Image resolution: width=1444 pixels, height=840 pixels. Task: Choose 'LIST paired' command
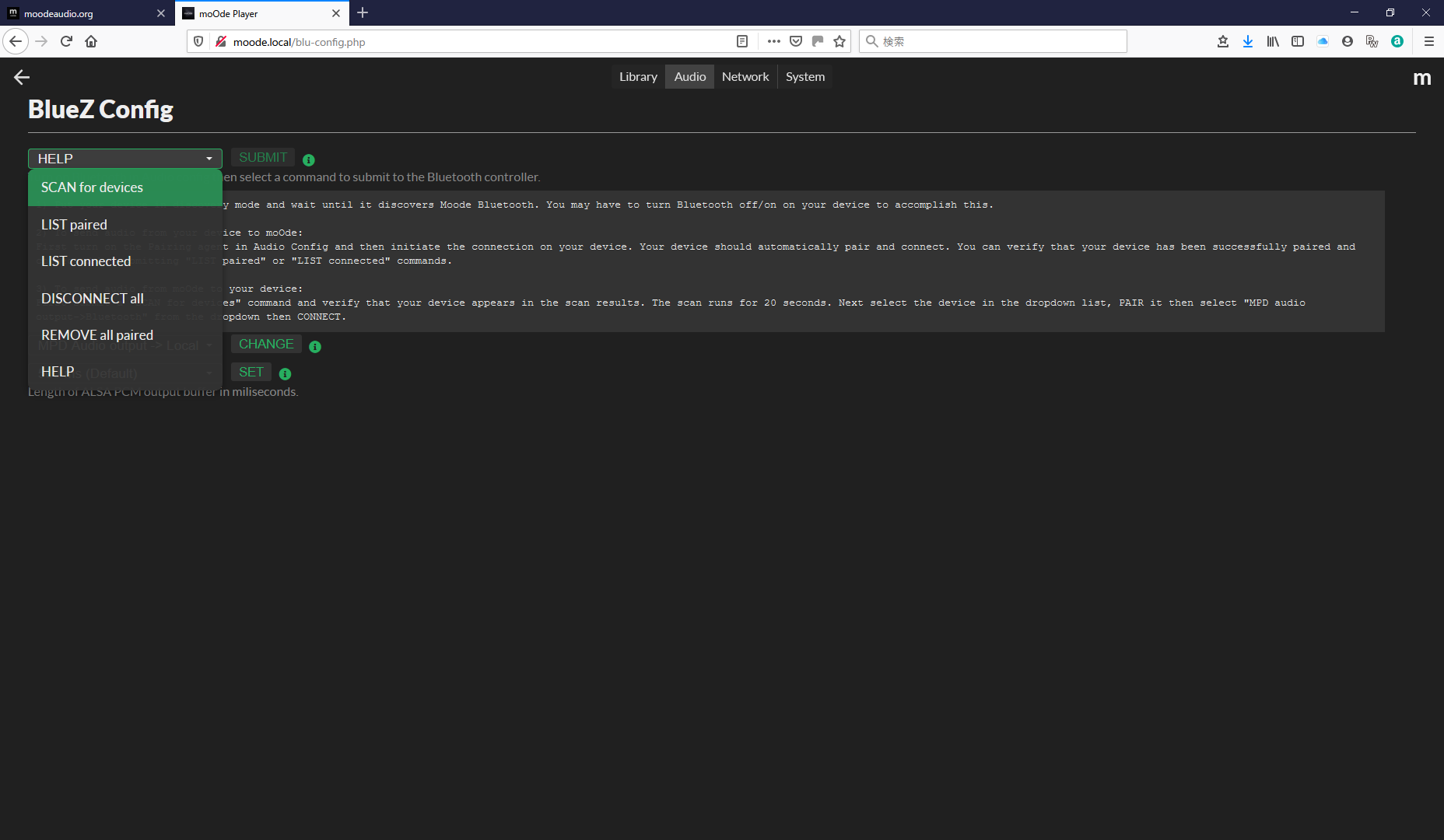pyautogui.click(x=125, y=225)
